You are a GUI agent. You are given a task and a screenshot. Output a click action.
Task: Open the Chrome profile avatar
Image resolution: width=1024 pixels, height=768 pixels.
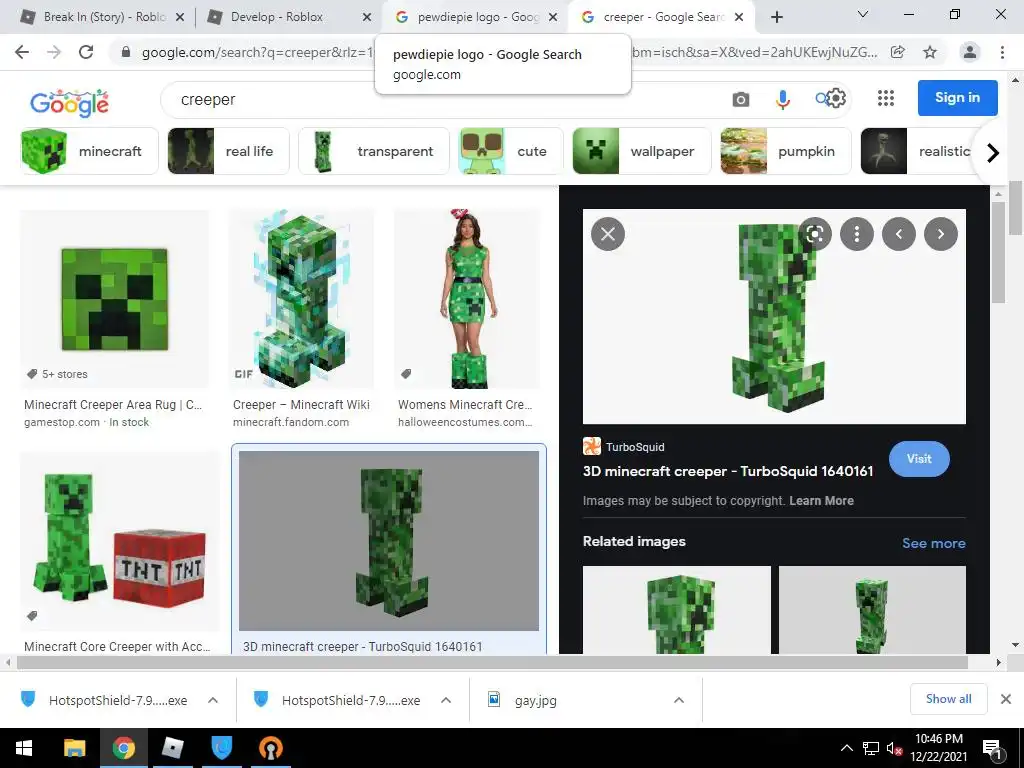(x=970, y=52)
